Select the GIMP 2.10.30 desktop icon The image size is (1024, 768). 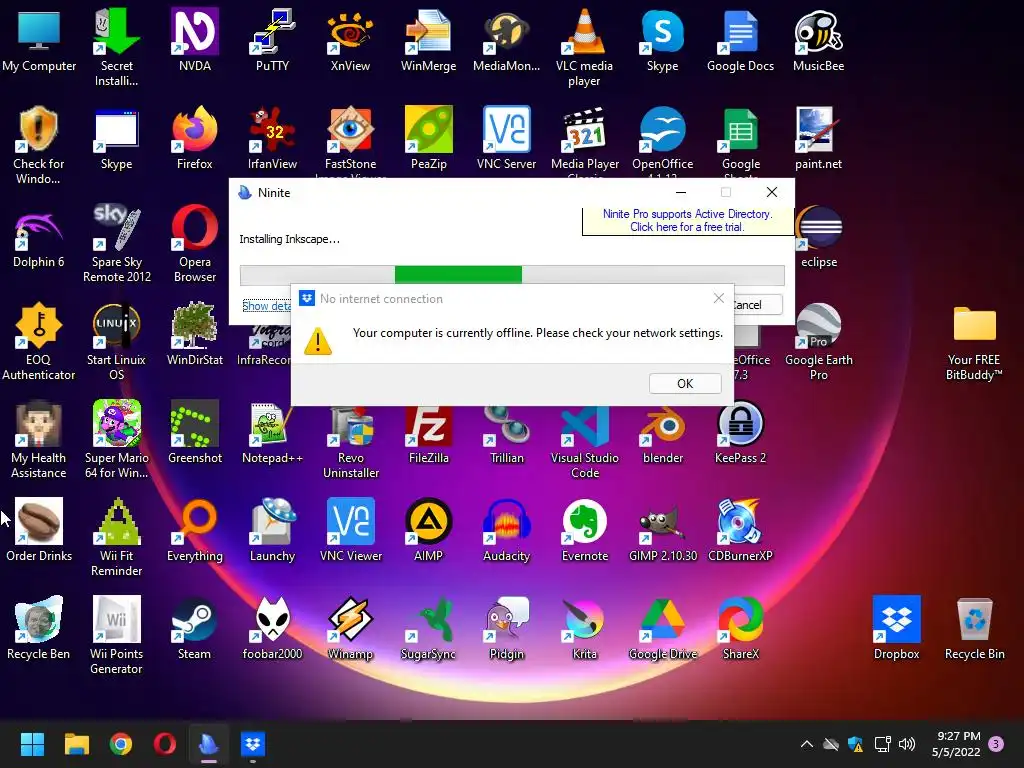click(663, 530)
